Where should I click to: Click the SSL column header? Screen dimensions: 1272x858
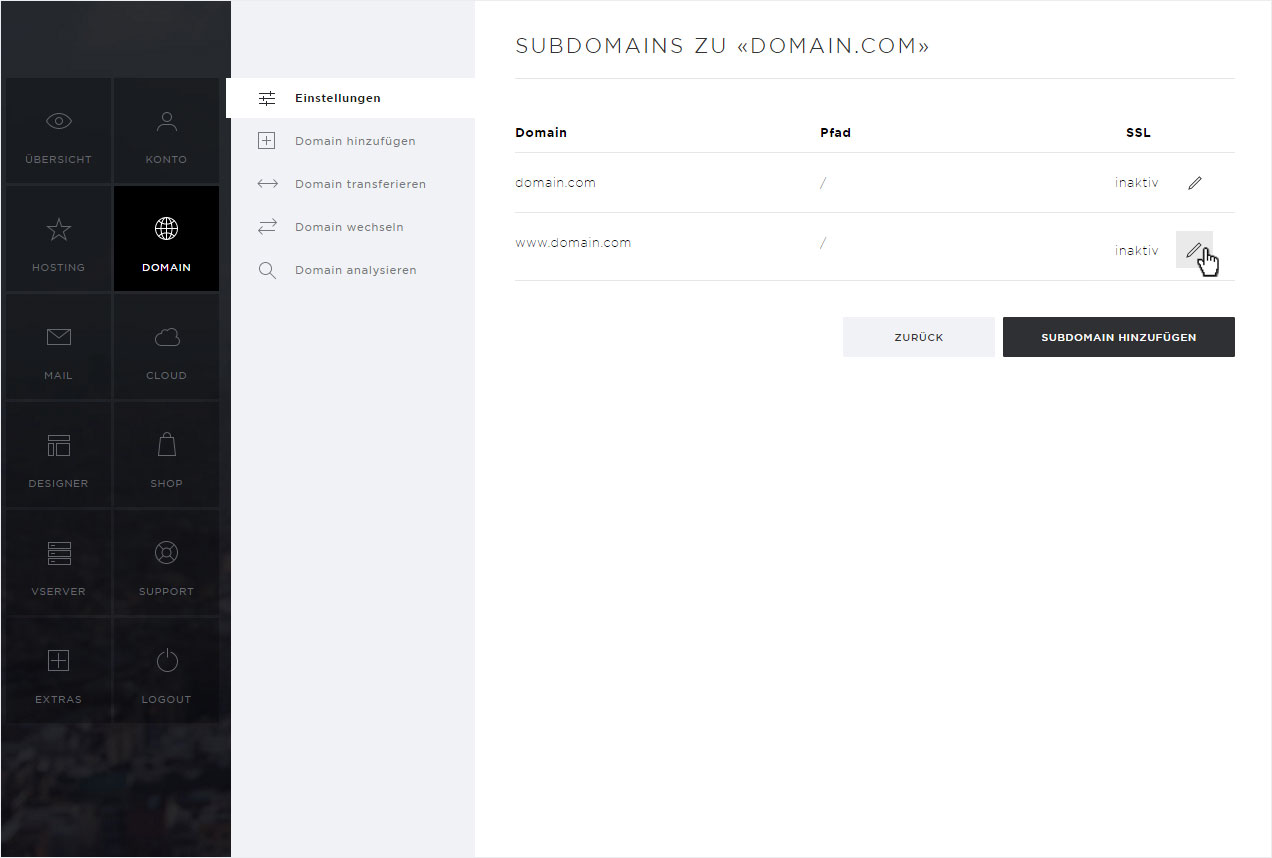pyautogui.click(x=1138, y=132)
